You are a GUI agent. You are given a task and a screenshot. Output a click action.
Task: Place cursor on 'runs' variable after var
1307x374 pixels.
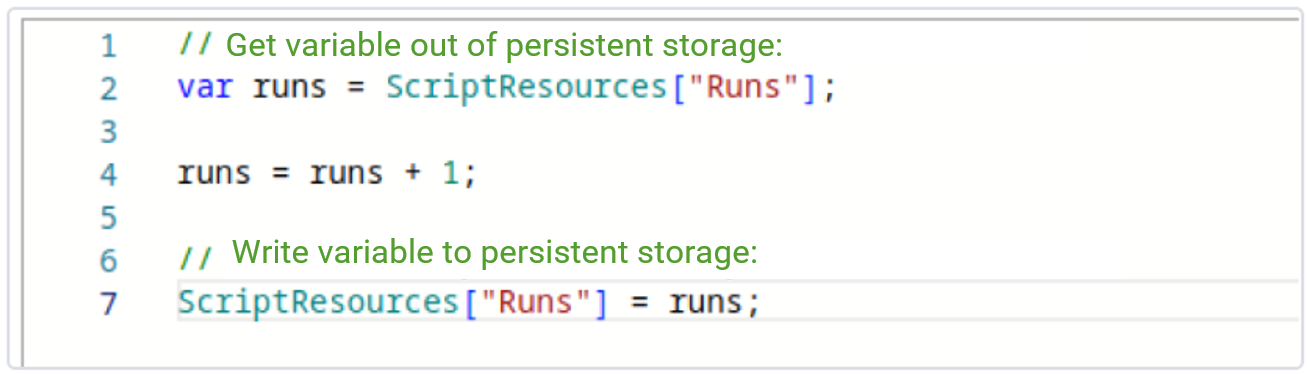tap(289, 88)
